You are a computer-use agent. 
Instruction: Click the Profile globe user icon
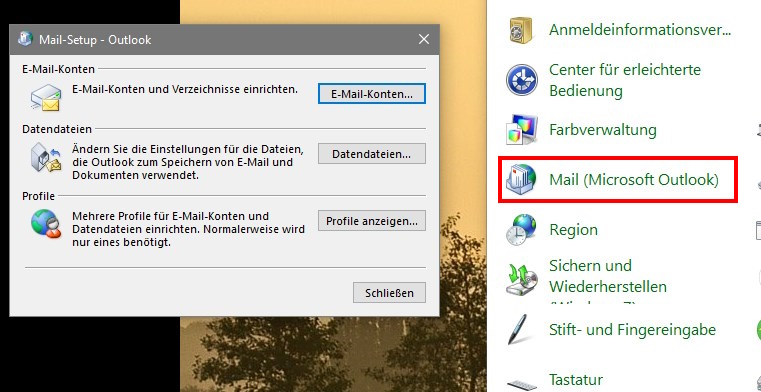[47, 224]
